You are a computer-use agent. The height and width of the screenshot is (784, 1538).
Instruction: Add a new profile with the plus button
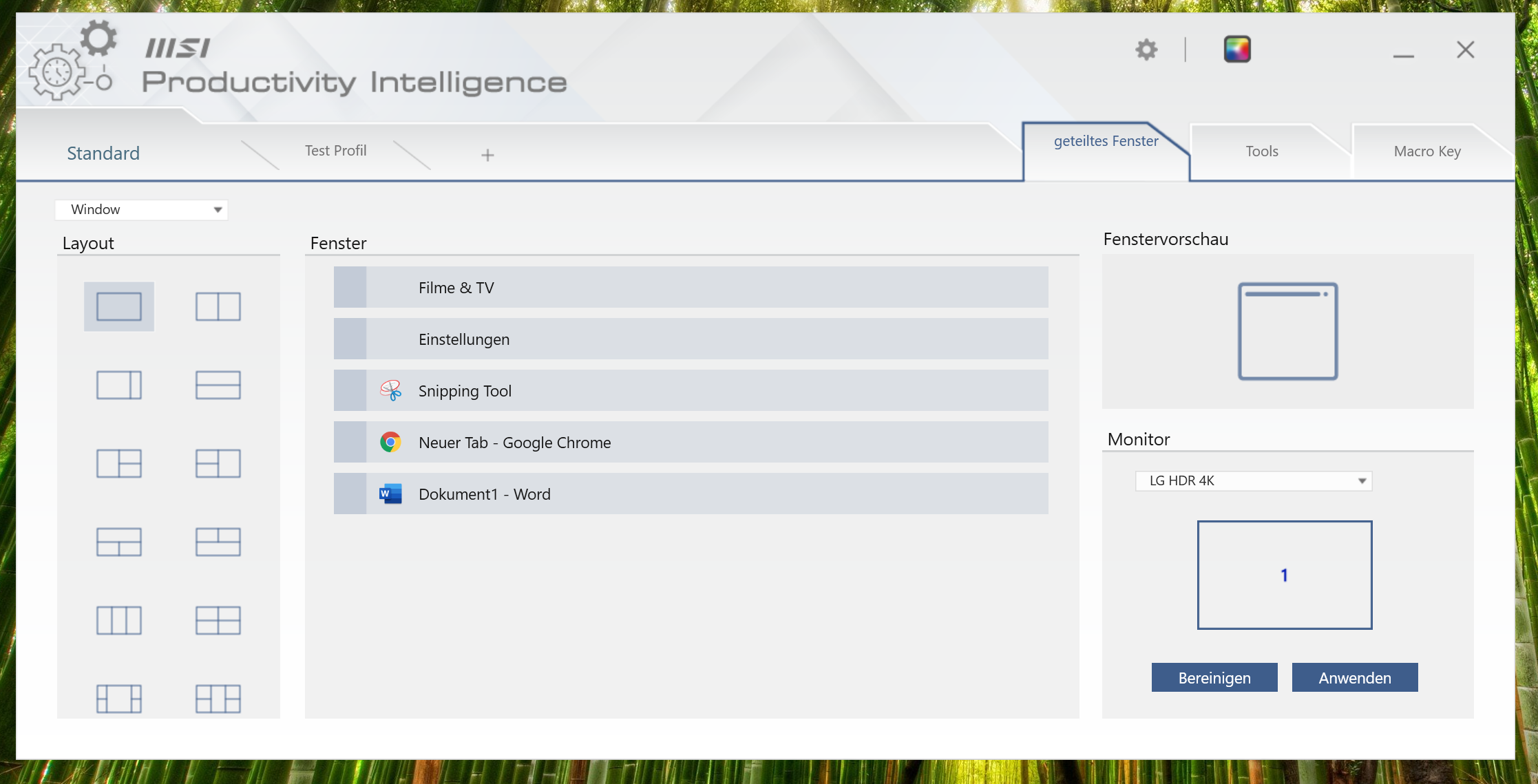[487, 156]
